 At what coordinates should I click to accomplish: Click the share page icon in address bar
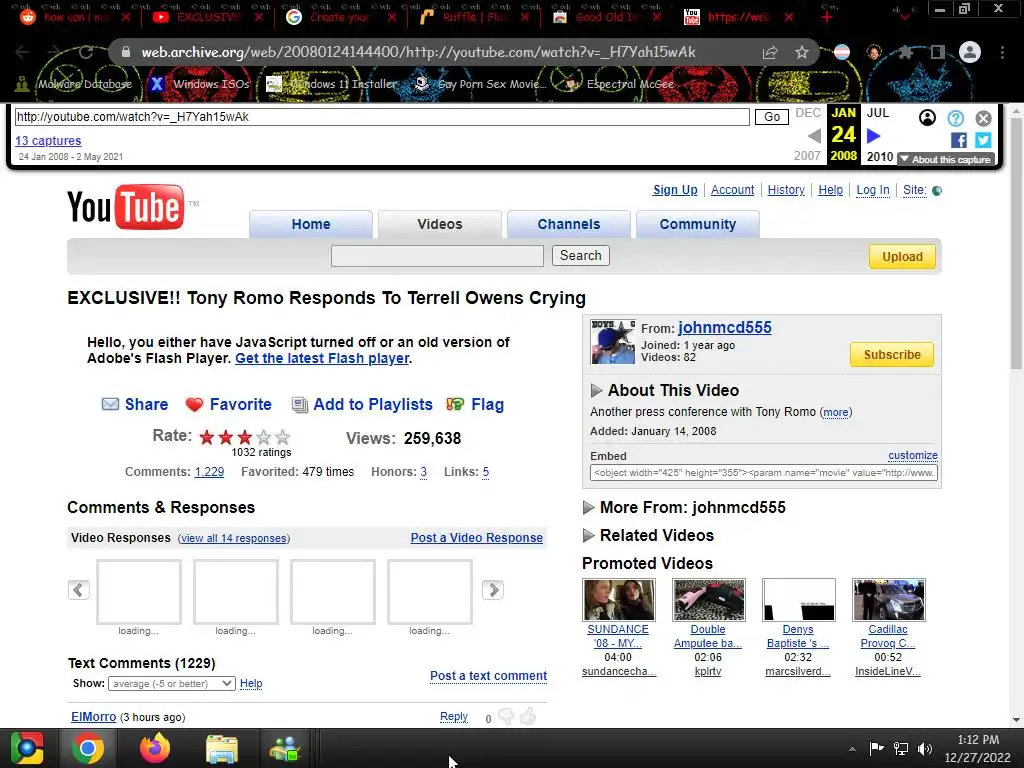coord(770,52)
